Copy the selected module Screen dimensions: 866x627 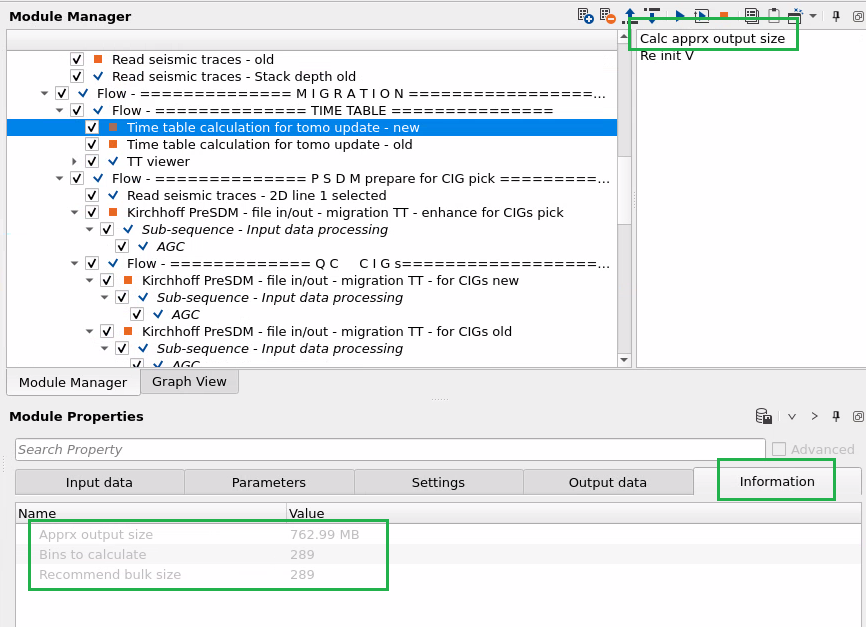(x=751, y=16)
